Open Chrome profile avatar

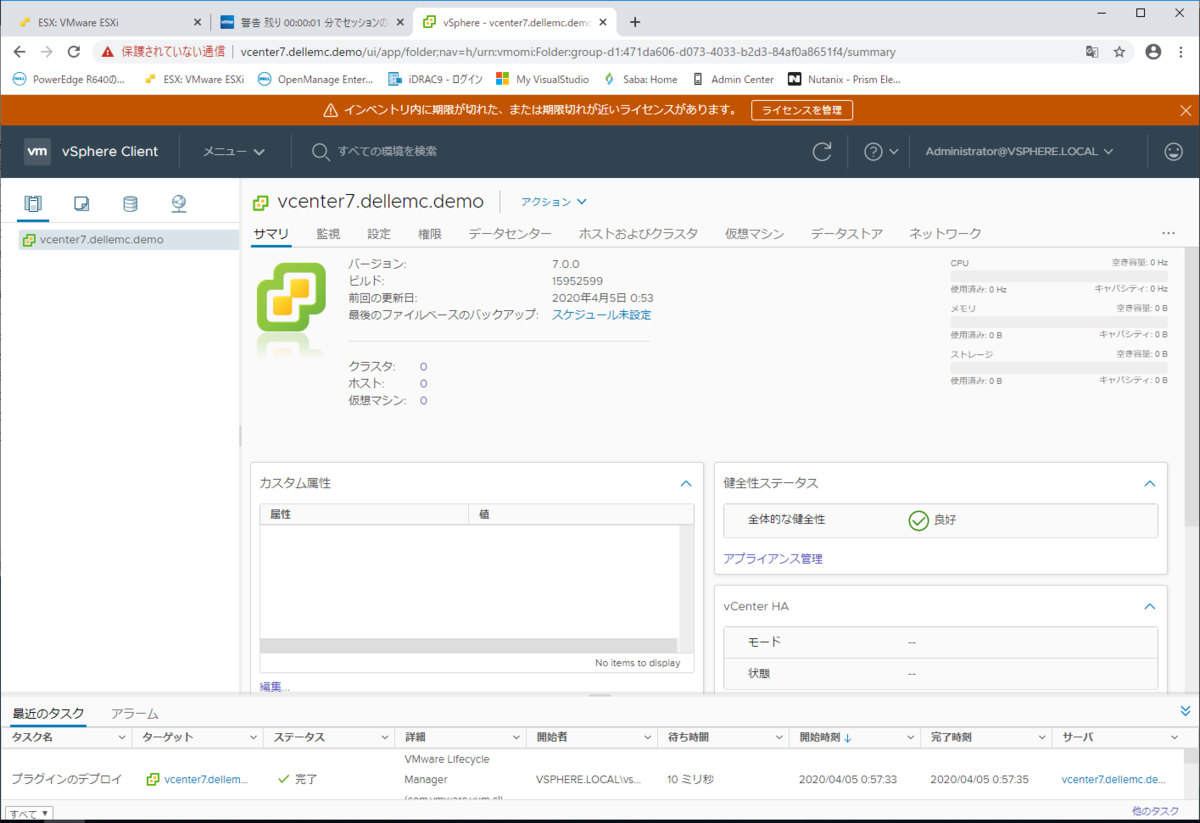pos(1153,52)
